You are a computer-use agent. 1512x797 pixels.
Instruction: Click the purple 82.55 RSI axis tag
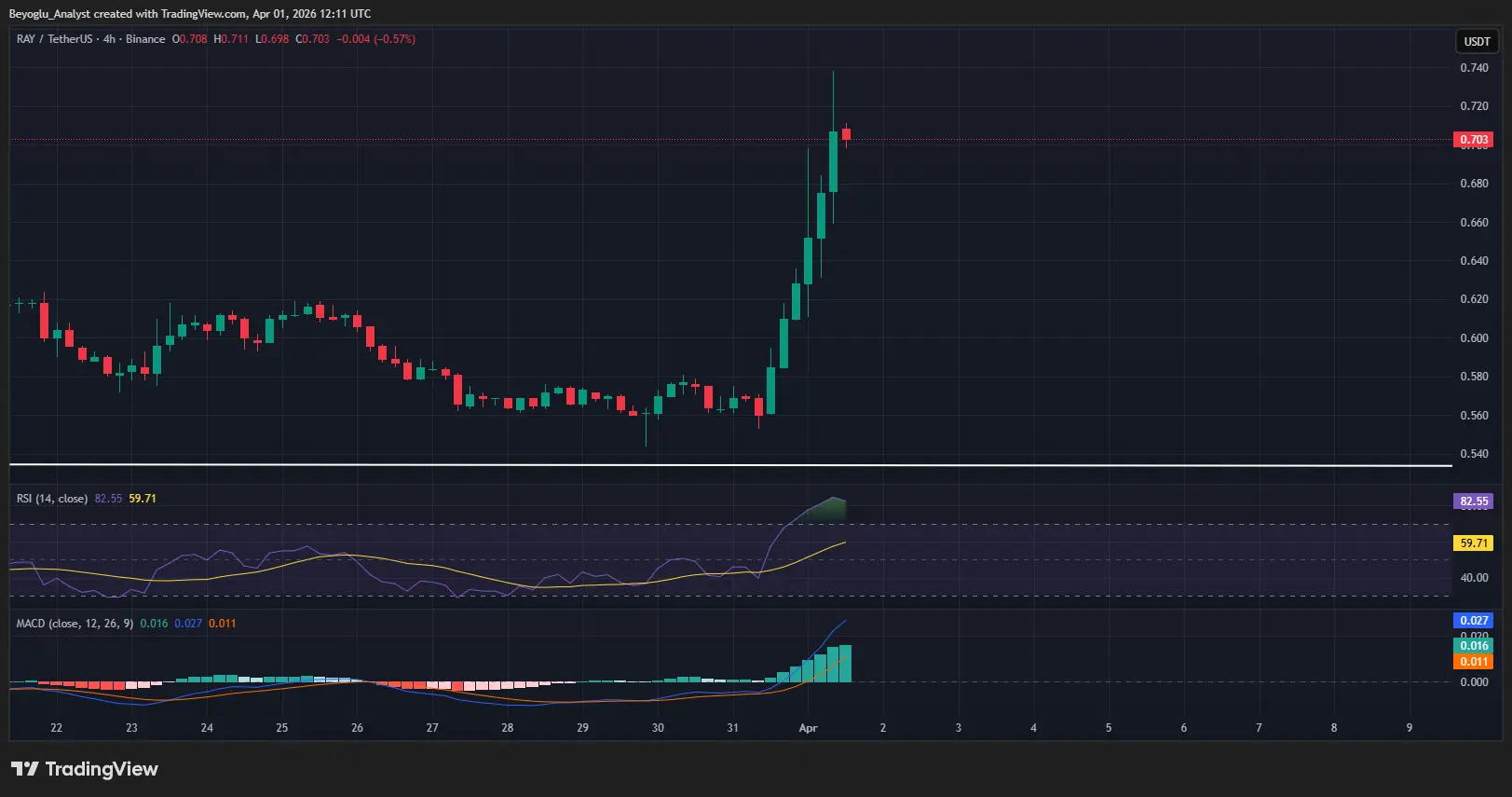click(x=1474, y=502)
